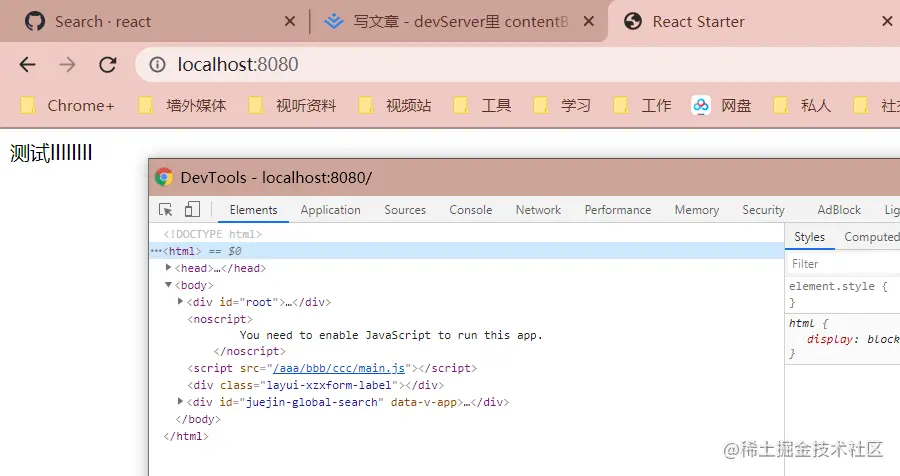Click the globe favicon on React Starter tab
Viewport: 900px width, 476px height.
pos(633,22)
